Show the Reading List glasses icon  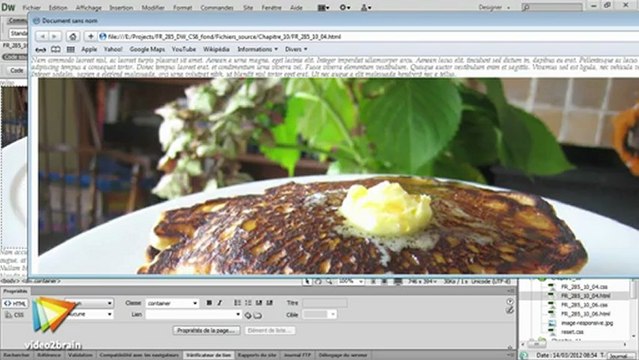click(41, 49)
